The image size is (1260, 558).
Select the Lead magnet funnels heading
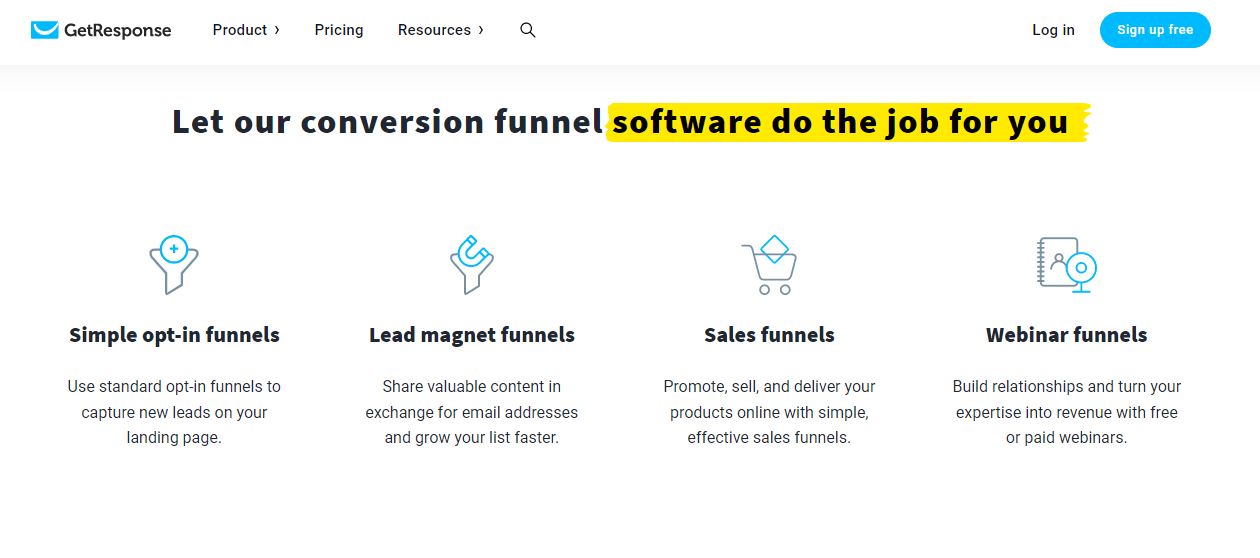(472, 335)
